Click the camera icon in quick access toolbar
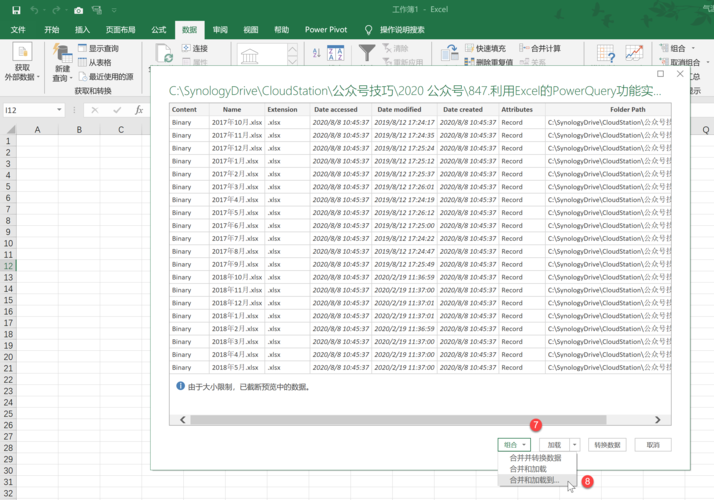 point(78,10)
